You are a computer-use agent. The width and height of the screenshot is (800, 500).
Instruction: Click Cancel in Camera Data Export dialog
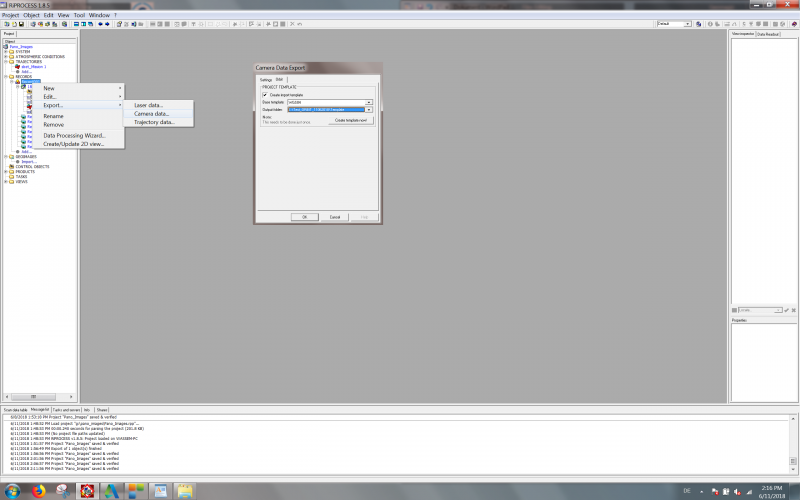click(335, 217)
